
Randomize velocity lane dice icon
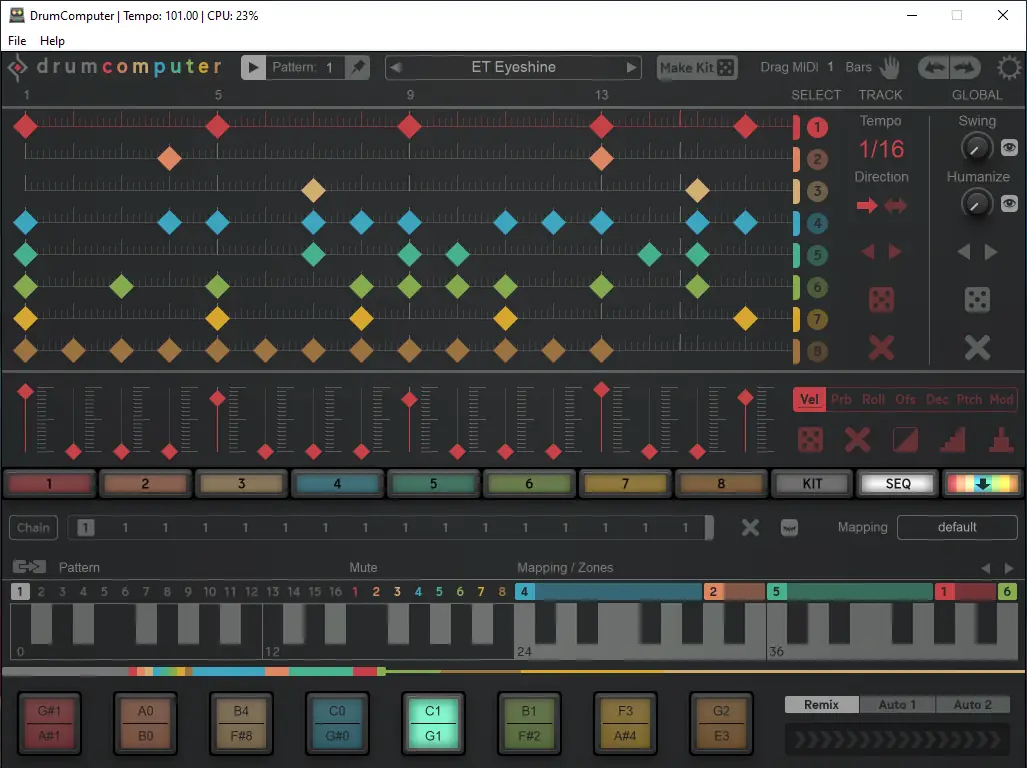[810, 440]
